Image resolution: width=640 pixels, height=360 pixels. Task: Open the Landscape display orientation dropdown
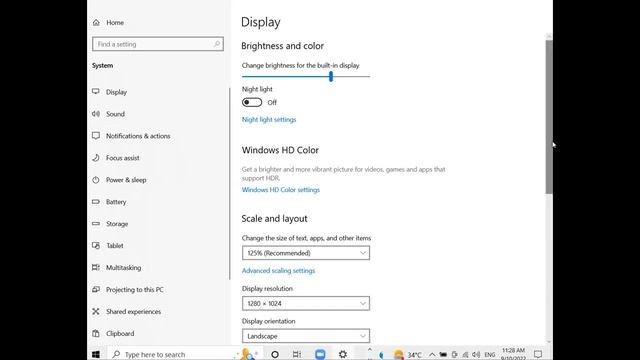pyautogui.click(x=306, y=336)
